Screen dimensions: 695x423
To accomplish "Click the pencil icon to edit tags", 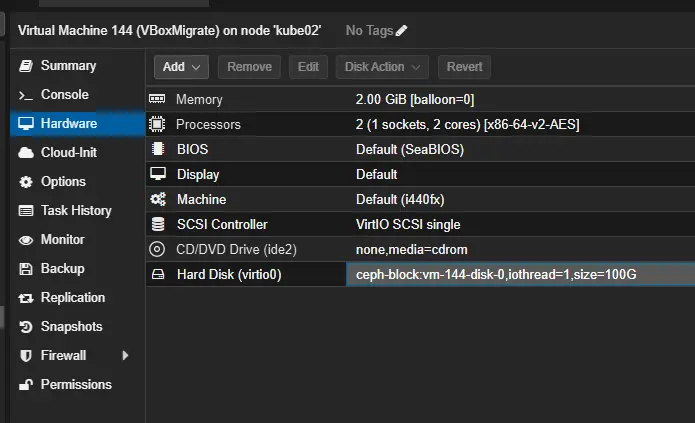I will pyautogui.click(x=402, y=30).
